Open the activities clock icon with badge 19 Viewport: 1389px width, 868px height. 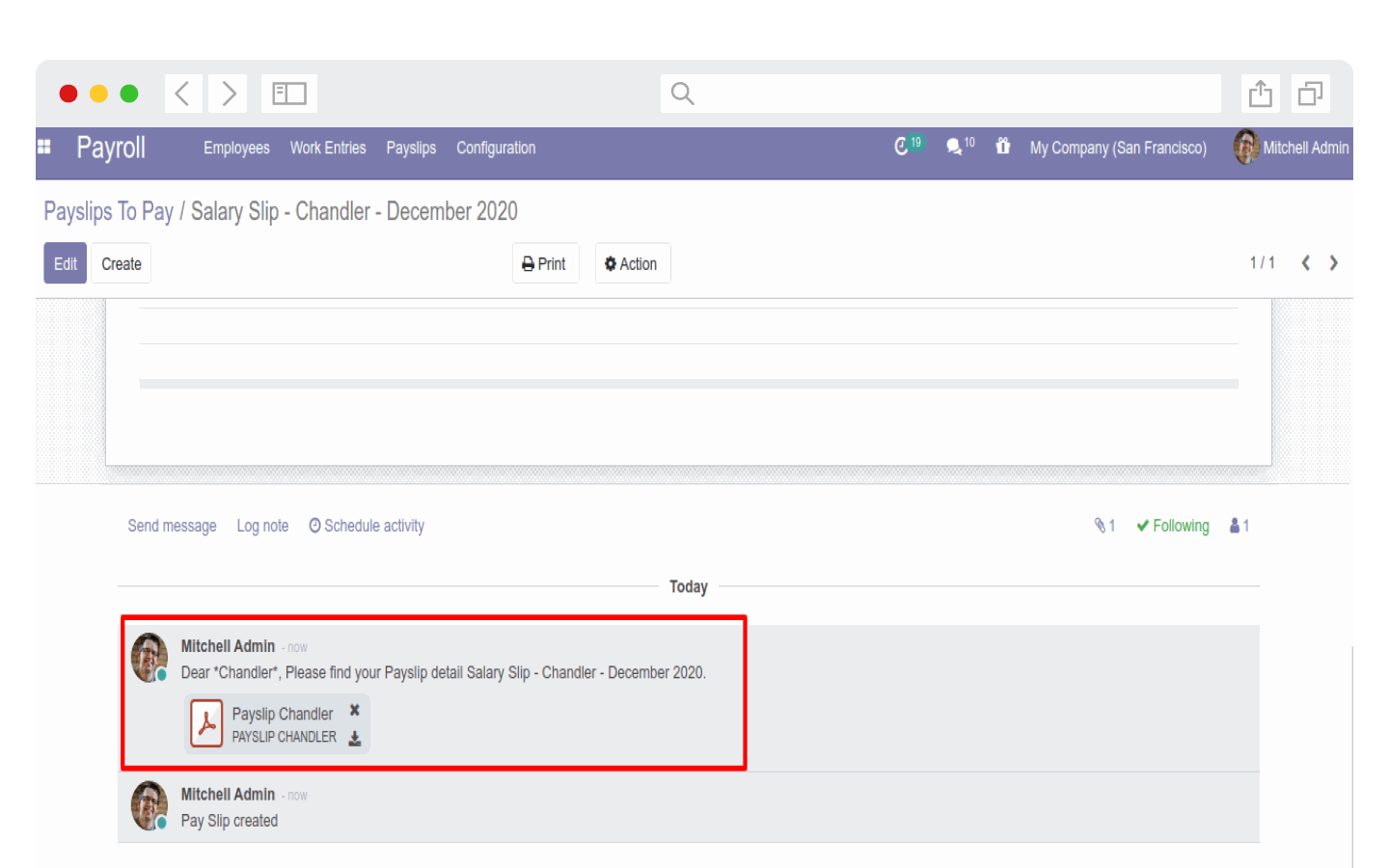(x=908, y=146)
